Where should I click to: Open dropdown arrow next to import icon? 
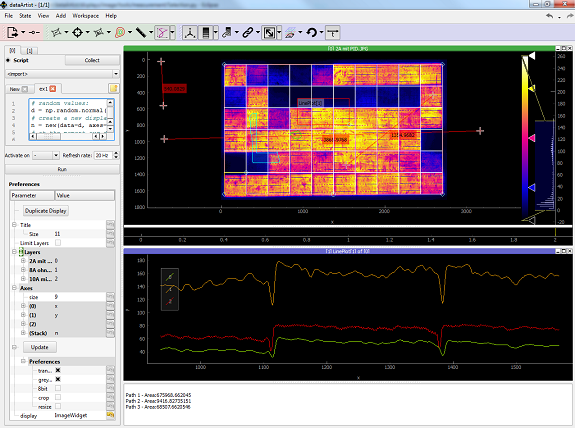pyautogui.click(x=23, y=32)
